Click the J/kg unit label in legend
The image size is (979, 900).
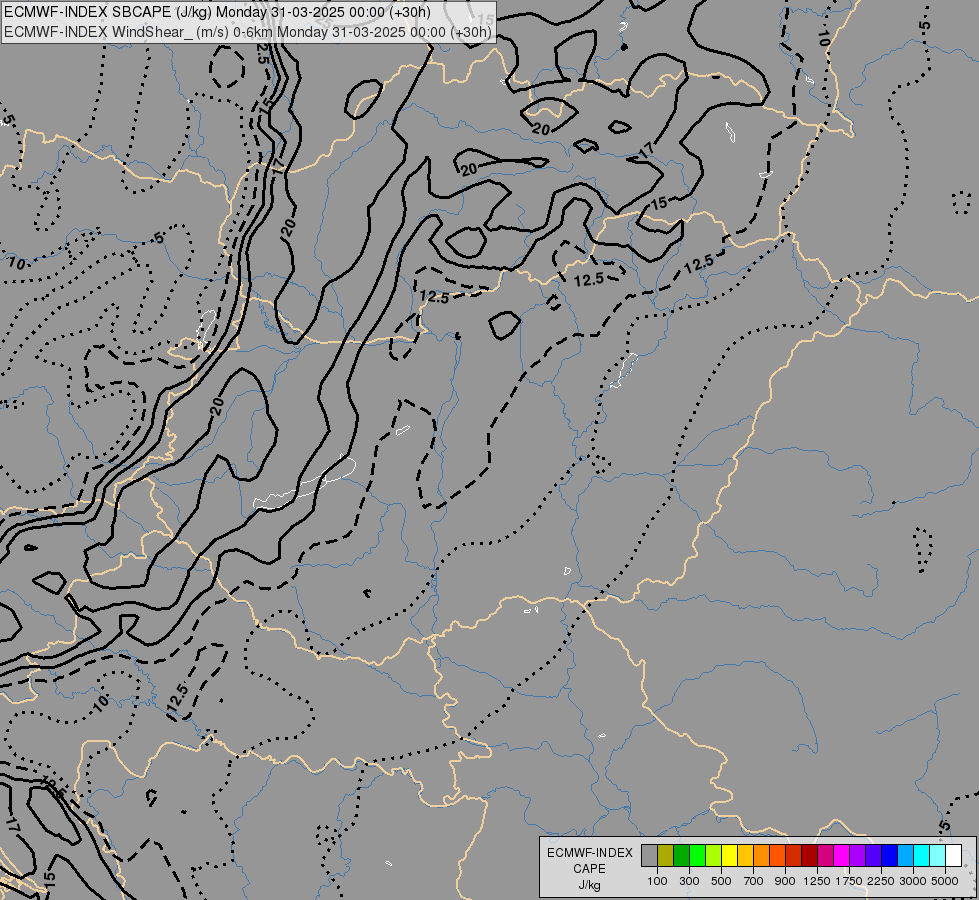589,885
